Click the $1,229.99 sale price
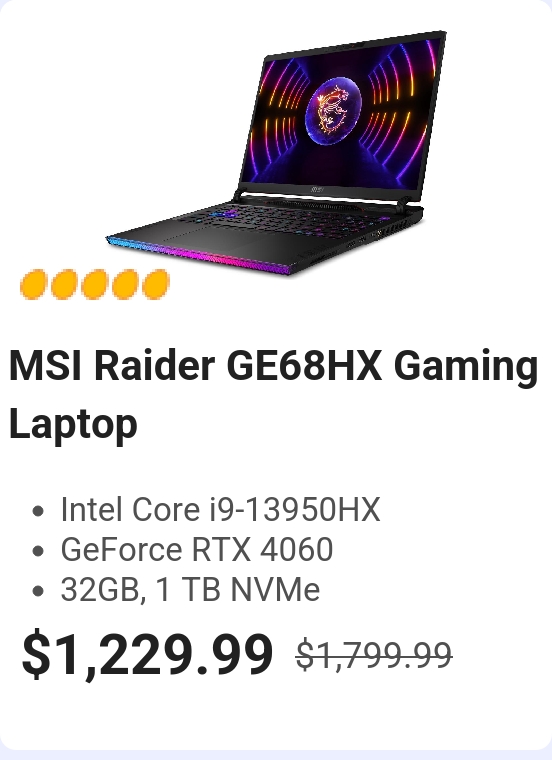The height and width of the screenshot is (760, 552). pyautogui.click(x=147, y=654)
